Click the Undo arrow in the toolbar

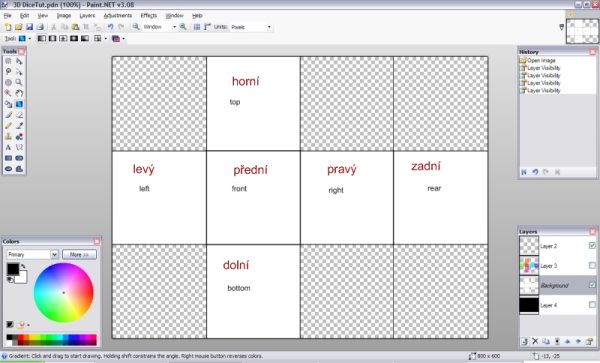point(110,27)
